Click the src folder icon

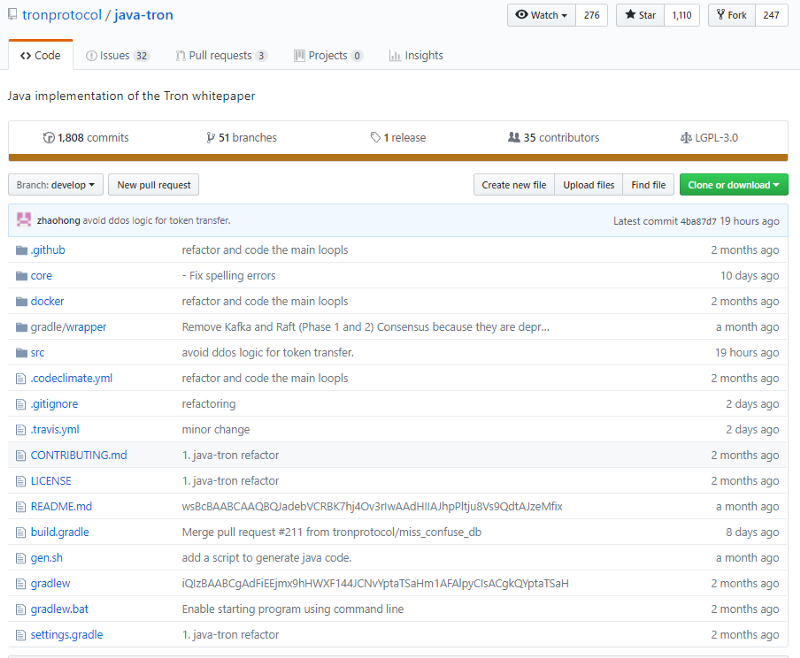pyautogui.click(x=21, y=353)
